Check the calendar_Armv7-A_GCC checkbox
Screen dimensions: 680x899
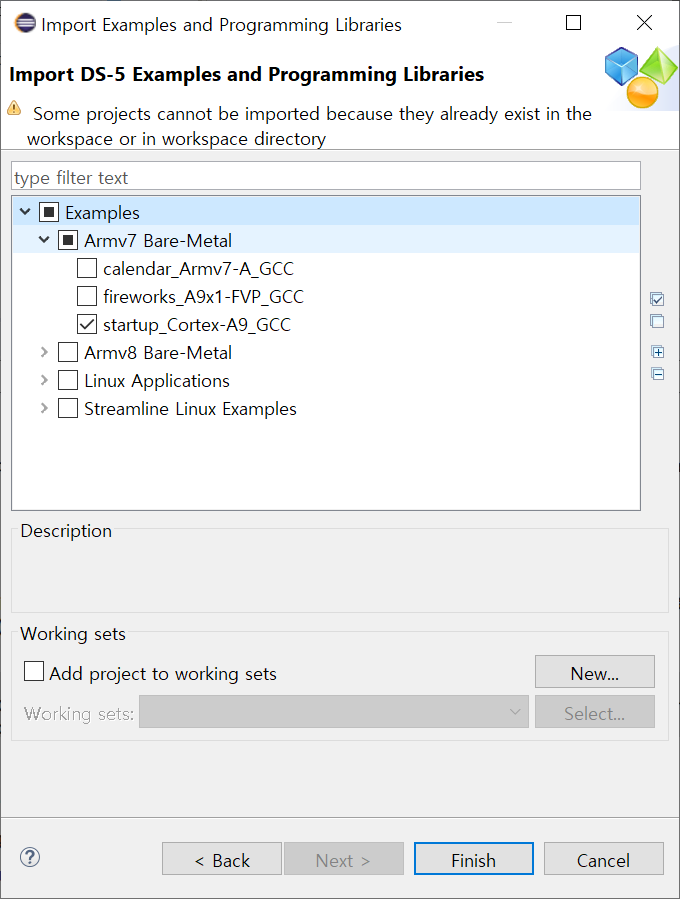pyautogui.click(x=87, y=268)
